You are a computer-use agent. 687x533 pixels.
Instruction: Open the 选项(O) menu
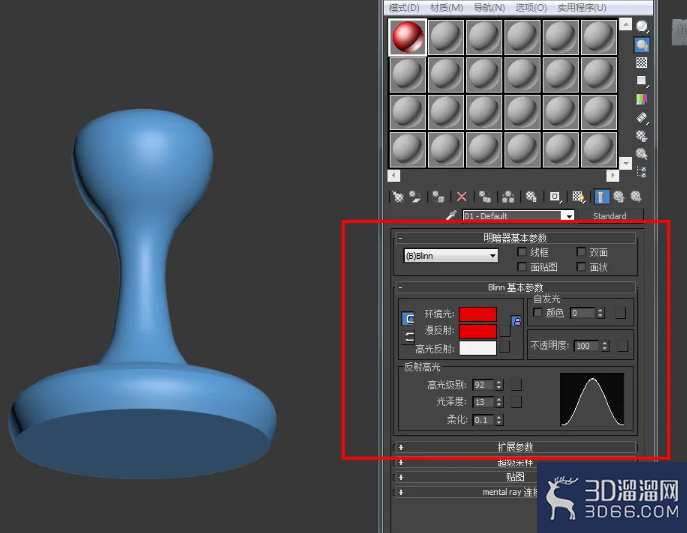click(531, 8)
